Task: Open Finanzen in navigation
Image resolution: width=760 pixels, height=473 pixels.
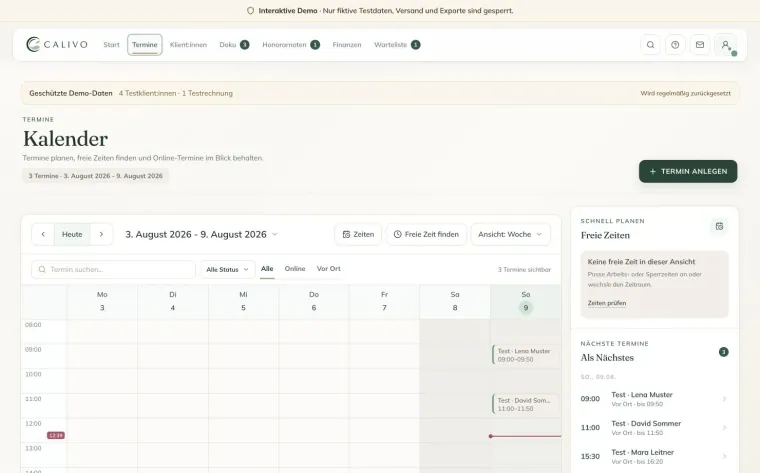Action: pyautogui.click(x=347, y=45)
